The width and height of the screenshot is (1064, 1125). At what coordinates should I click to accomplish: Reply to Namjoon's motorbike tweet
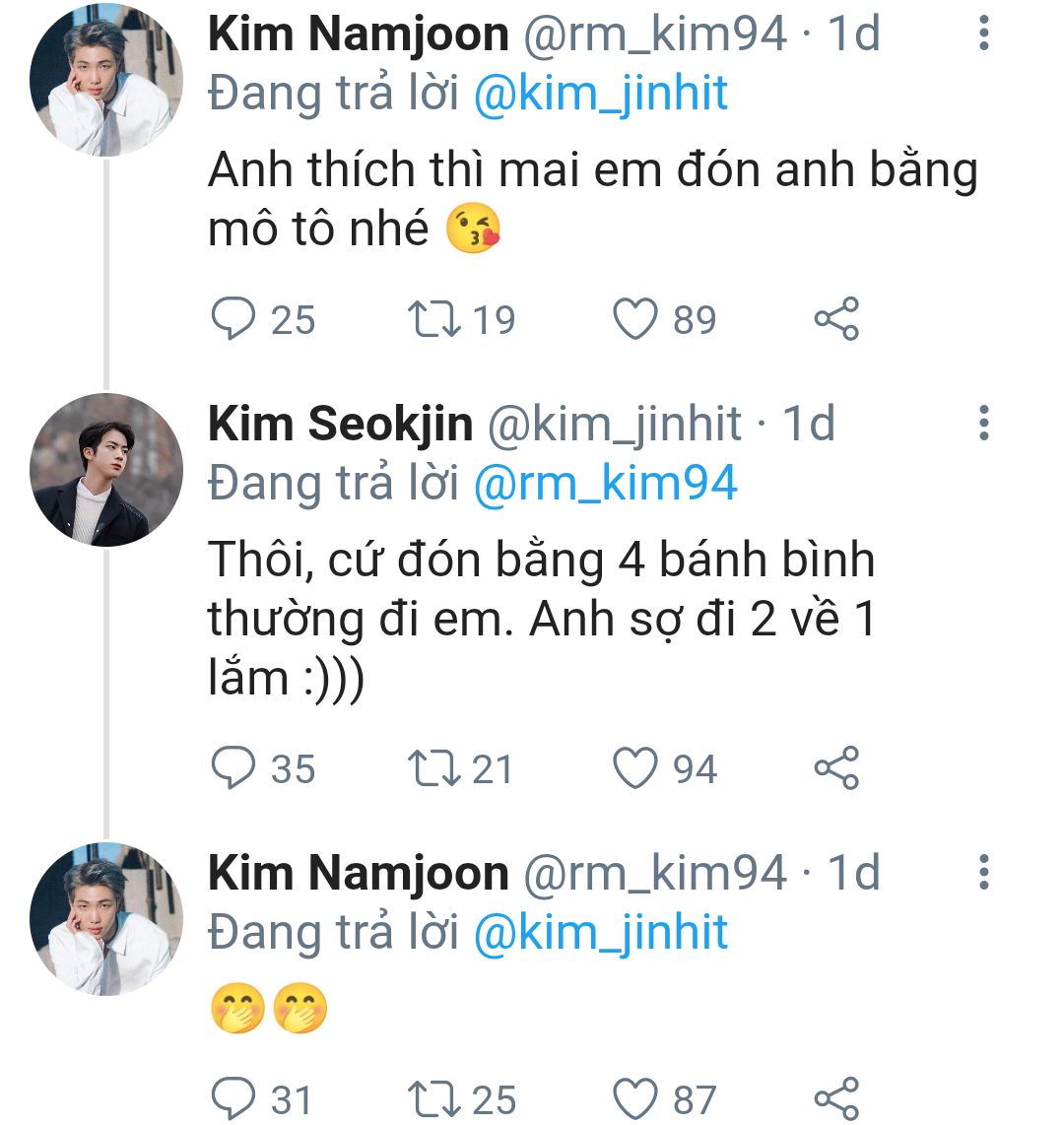coord(234,320)
